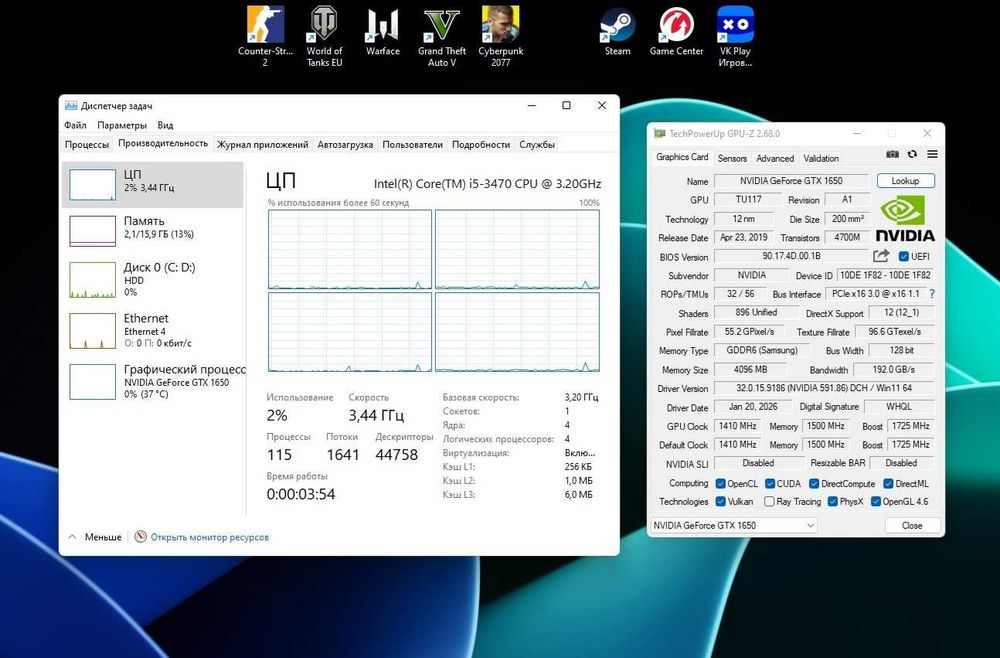Launch Wargaming Game Center icon
The height and width of the screenshot is (658, 1000).
pyautogui.click(x=676, y=31)
